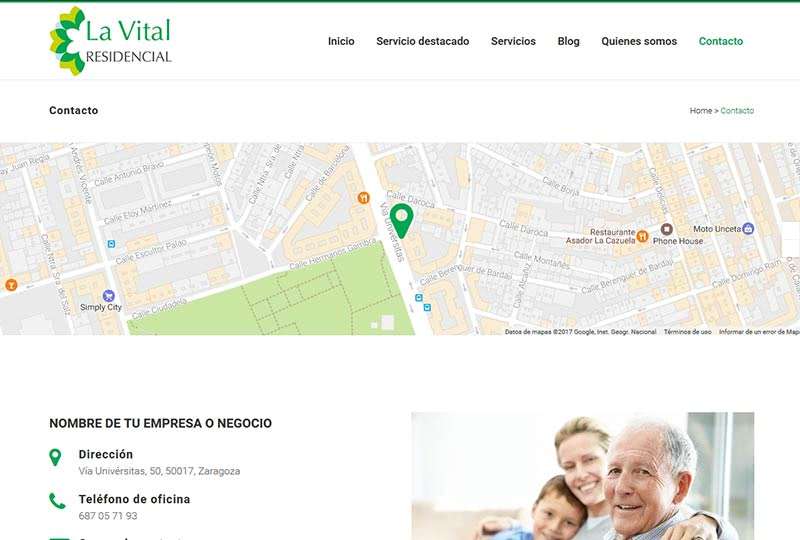Click the blue transit stop icon near Calle Escultor Palao
Image resolution: width=800 pixels, height=540 pixels.
pos(111,244)
